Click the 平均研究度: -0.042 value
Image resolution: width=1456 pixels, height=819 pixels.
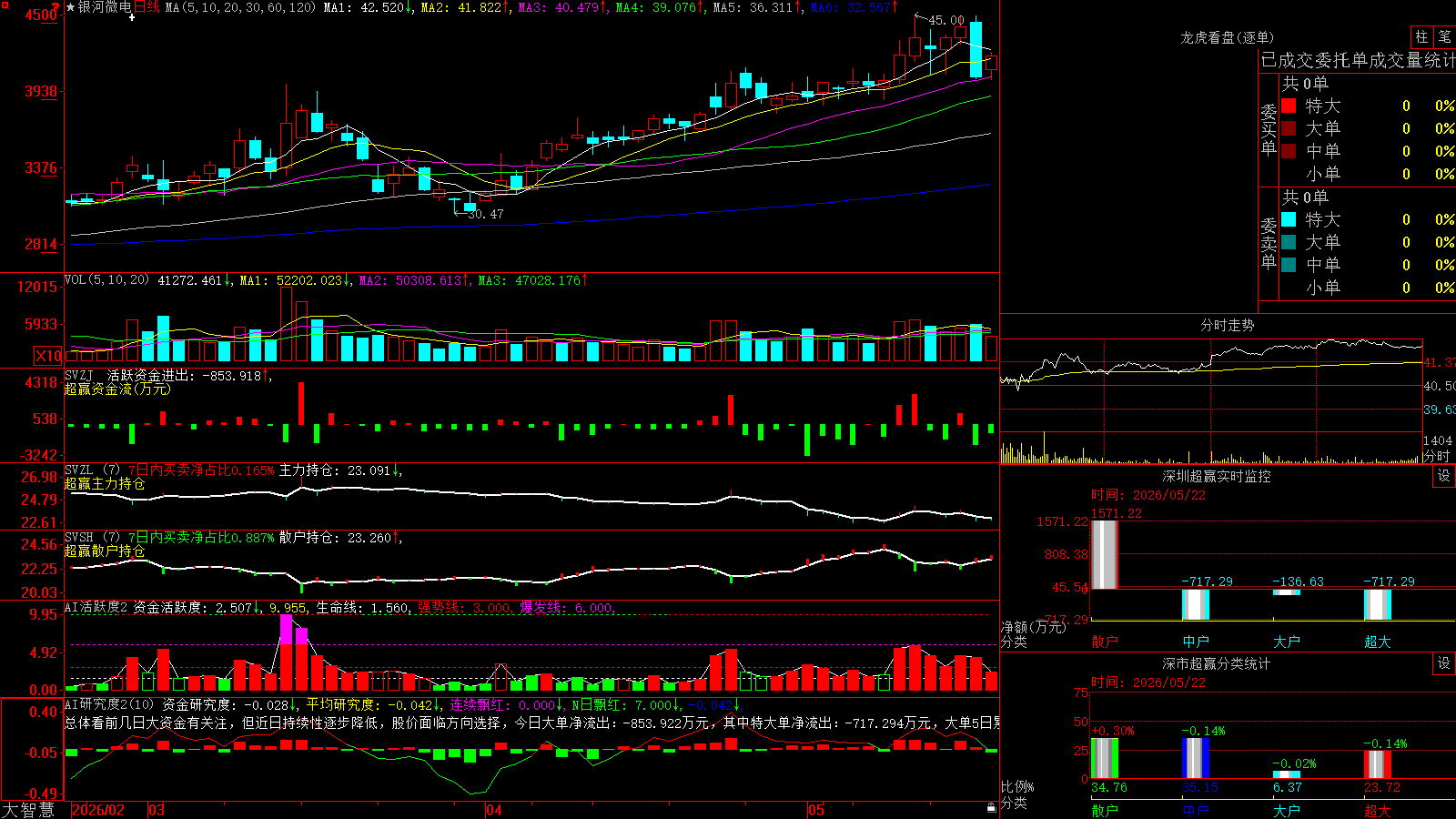369,704
